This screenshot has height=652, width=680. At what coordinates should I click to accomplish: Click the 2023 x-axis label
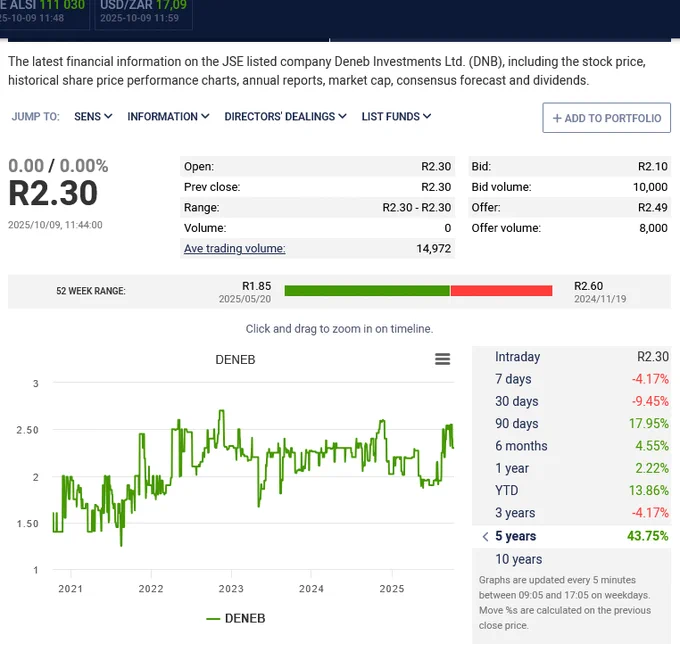(x=231, y=589)
